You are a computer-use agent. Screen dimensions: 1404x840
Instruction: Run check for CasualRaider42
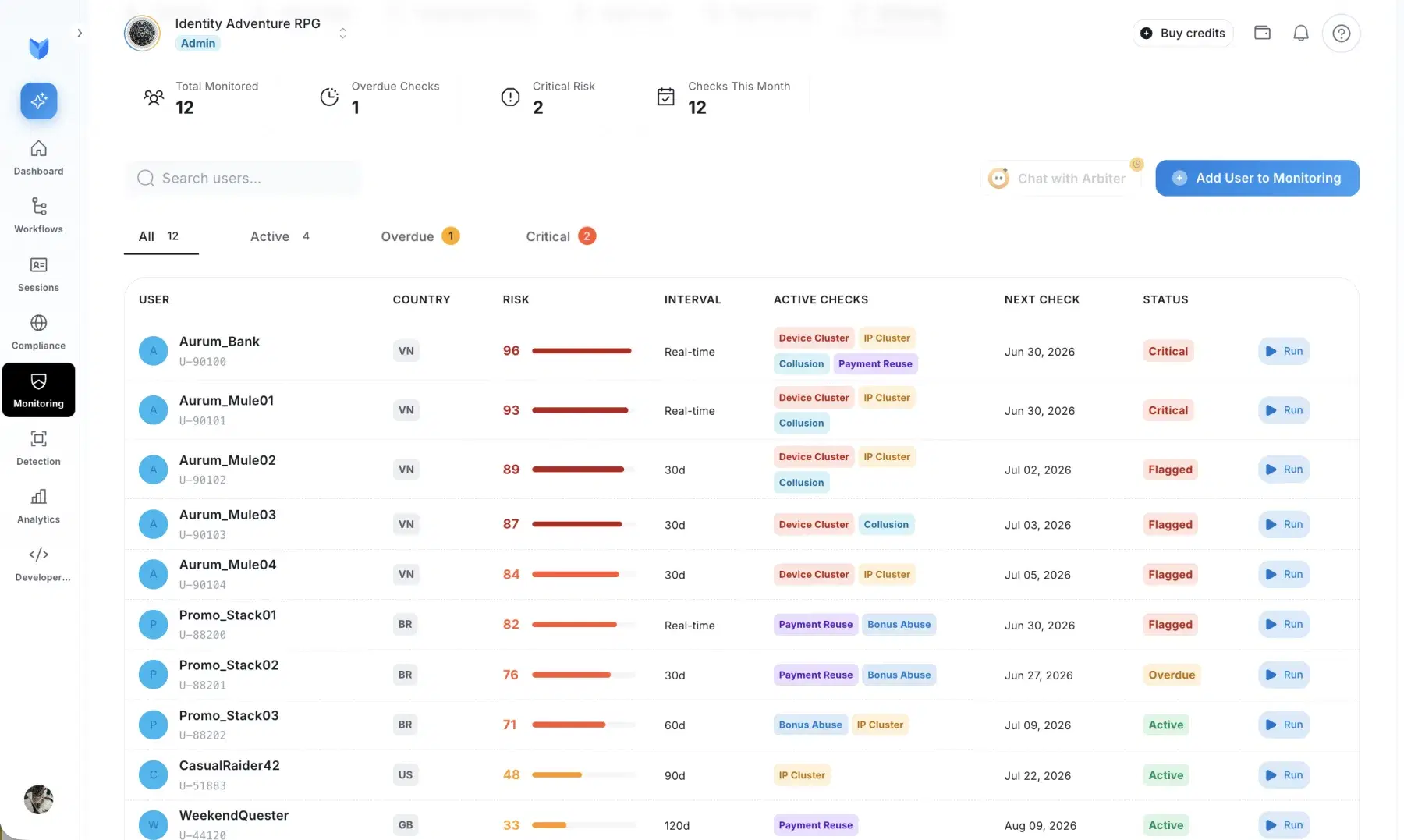click(1284, 775)
